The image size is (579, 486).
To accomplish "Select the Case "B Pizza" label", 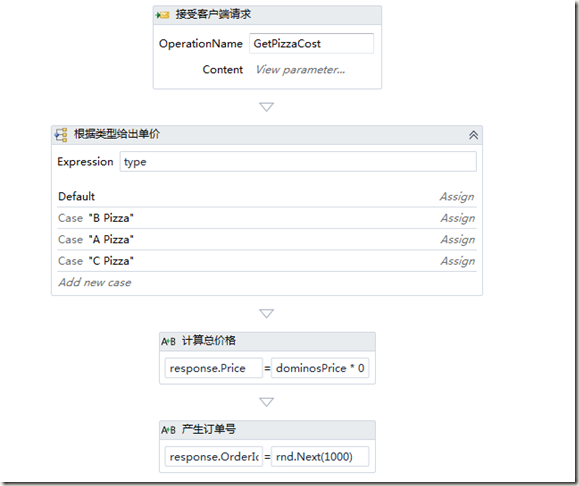I will pos(96,218).
